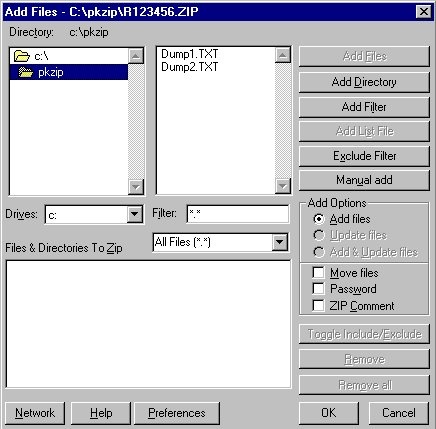Open Help
This screenshot has width=436, height=429.
click(101, 413)
